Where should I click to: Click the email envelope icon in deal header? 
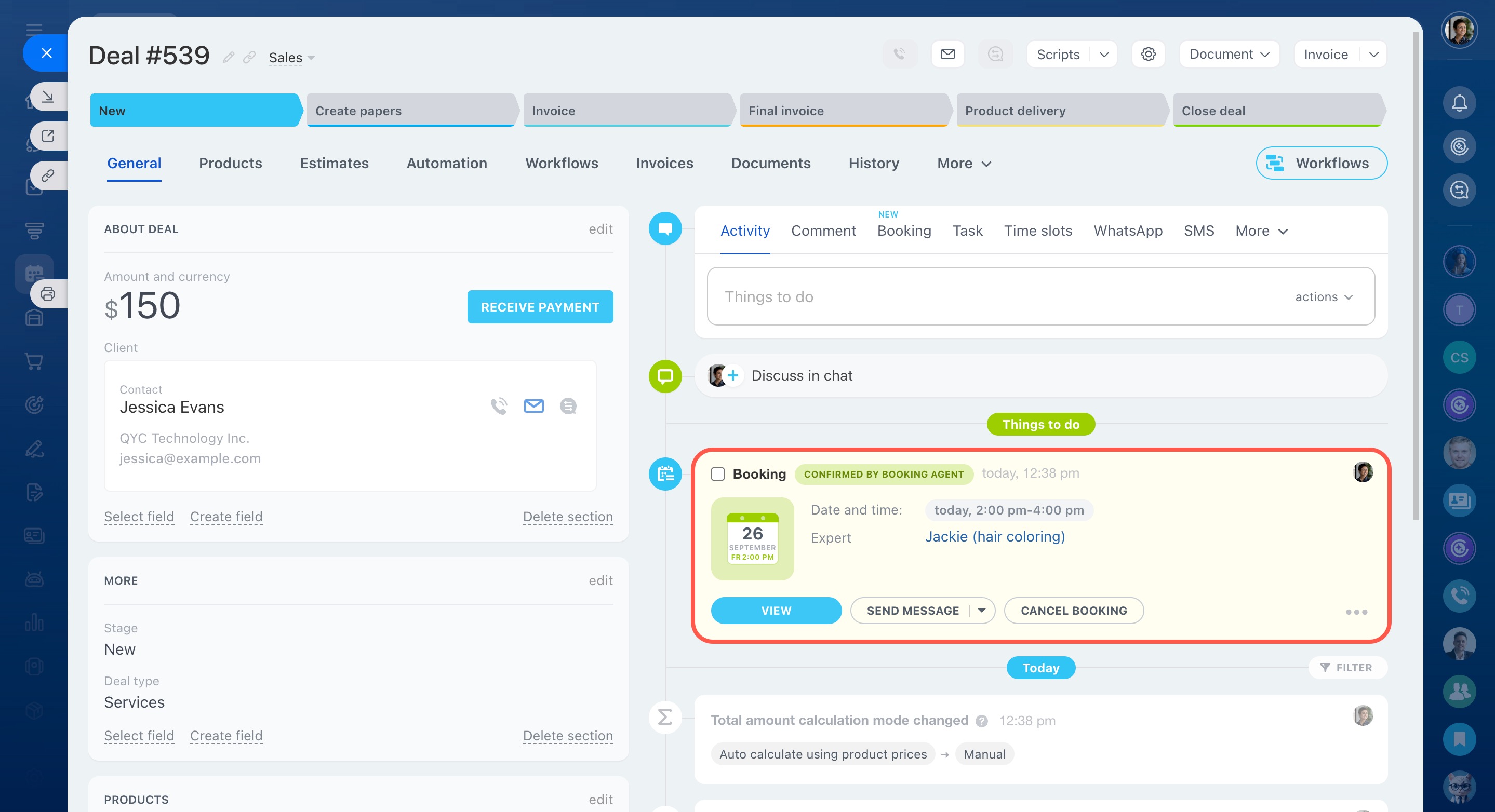947,54
